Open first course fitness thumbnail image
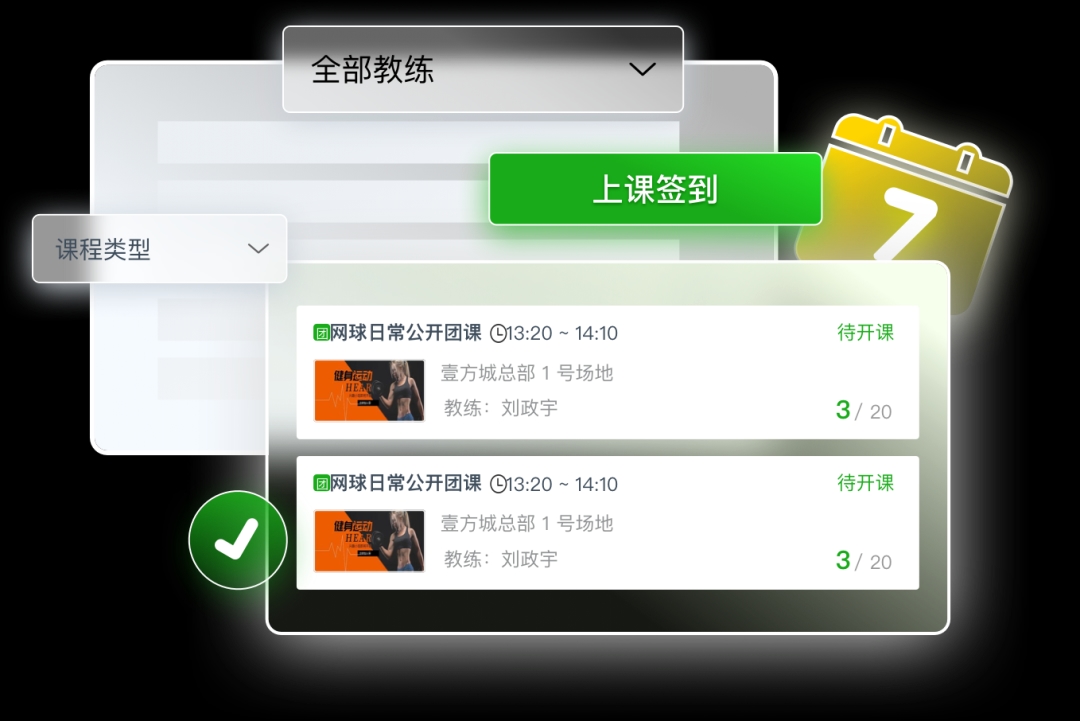 tap(369, 390)
